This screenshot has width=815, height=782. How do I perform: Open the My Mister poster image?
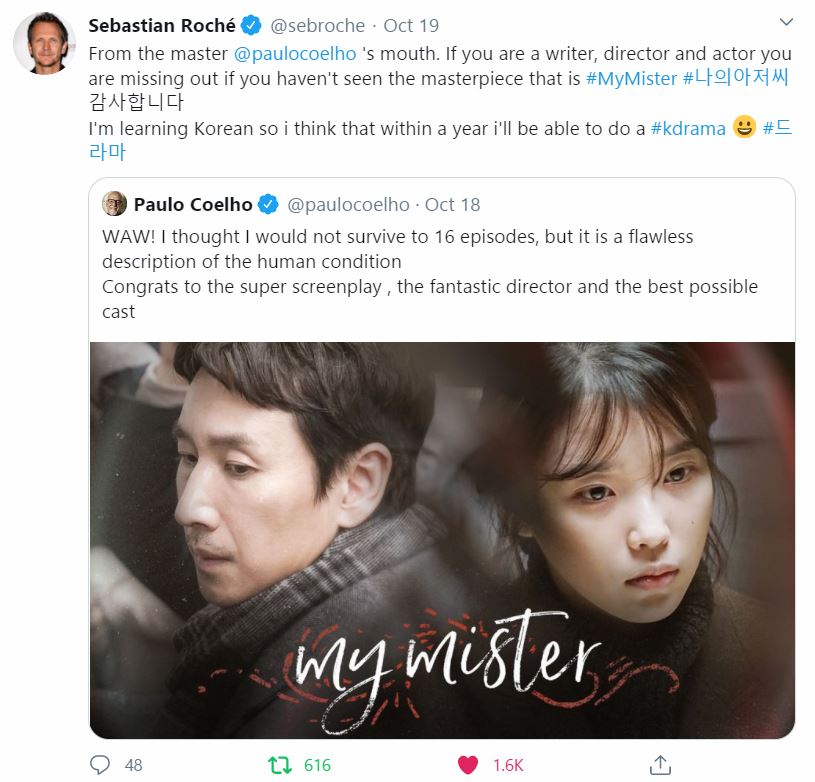[442, 540]
